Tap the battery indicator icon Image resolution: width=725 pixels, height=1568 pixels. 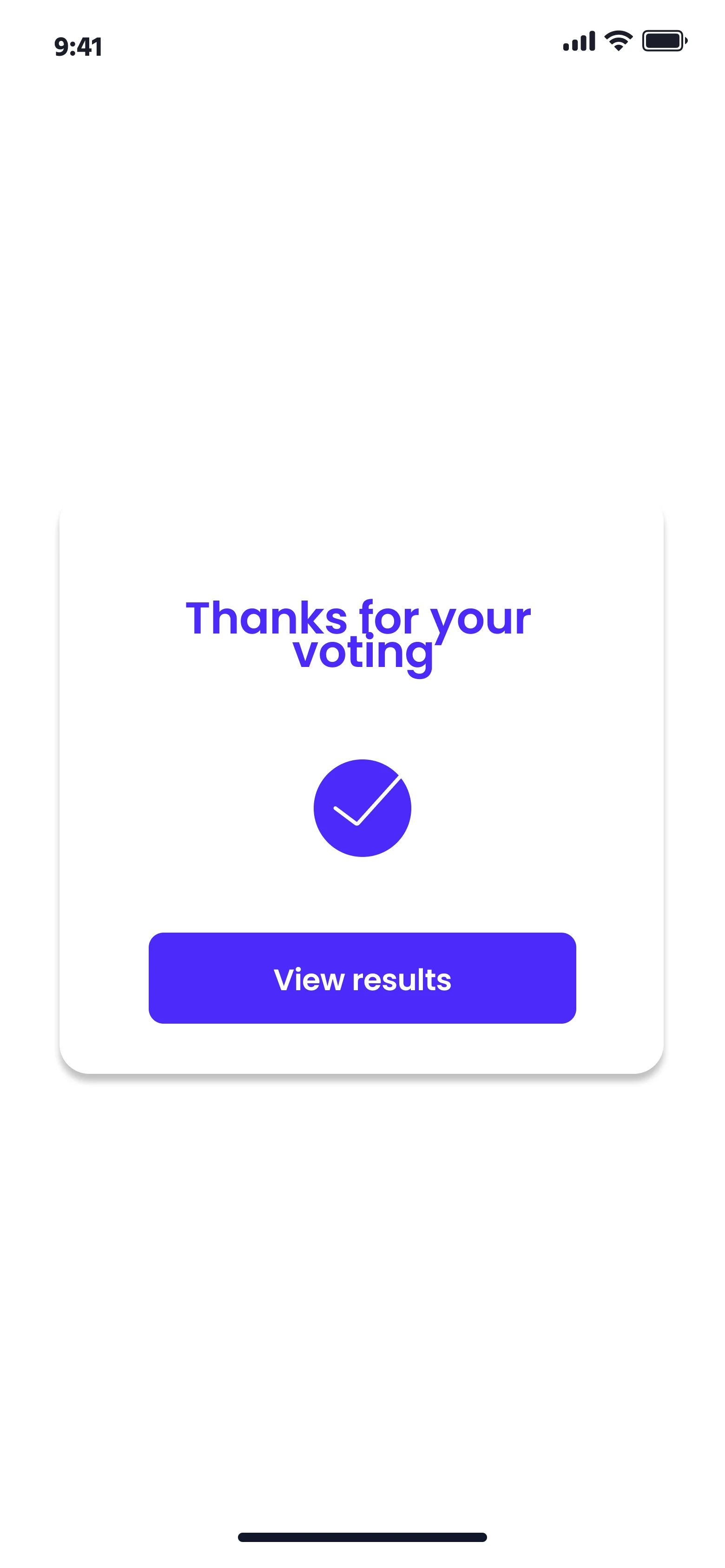[664, 41]
